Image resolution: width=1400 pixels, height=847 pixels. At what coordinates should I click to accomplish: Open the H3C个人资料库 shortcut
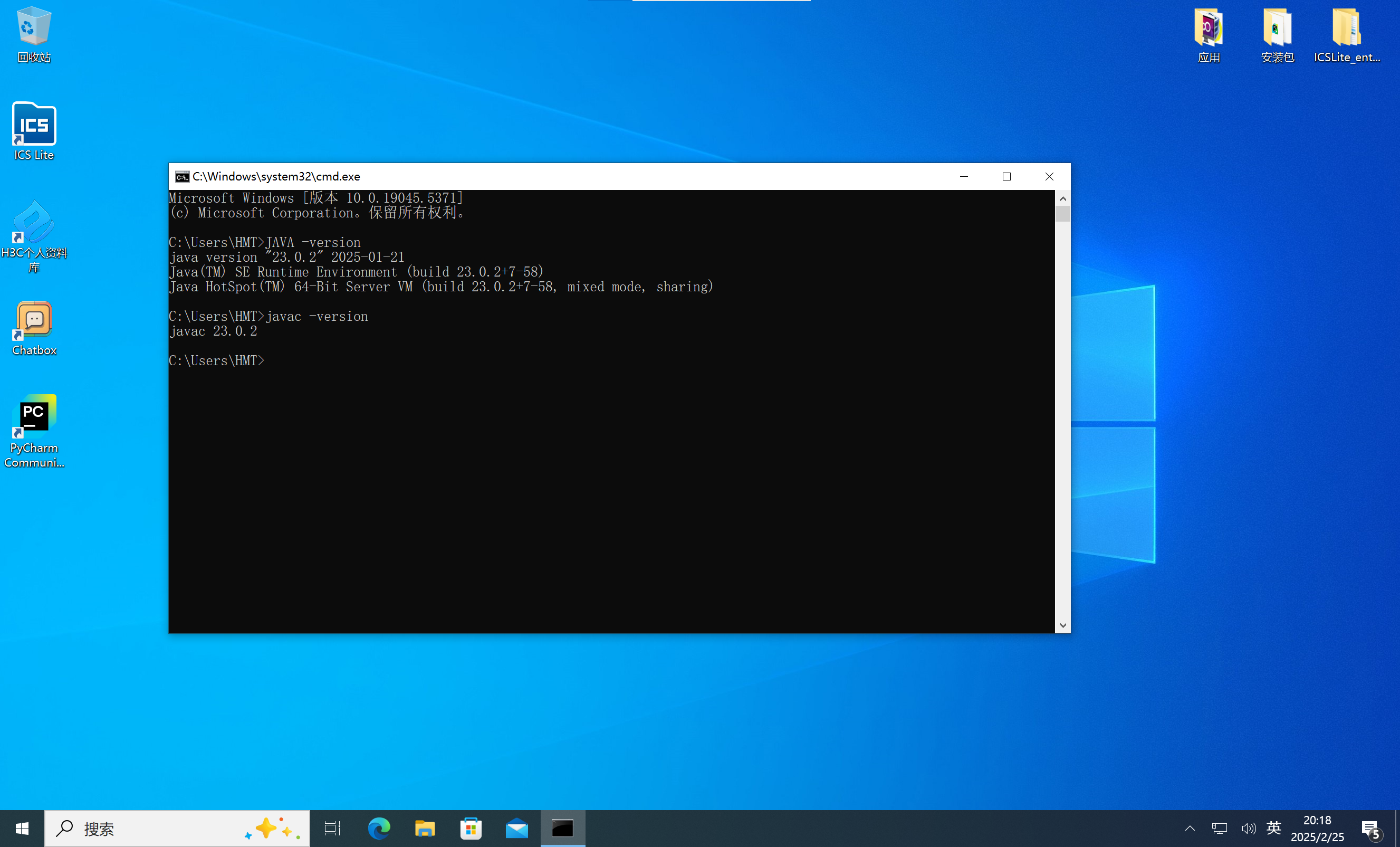[x=34, y=223]
